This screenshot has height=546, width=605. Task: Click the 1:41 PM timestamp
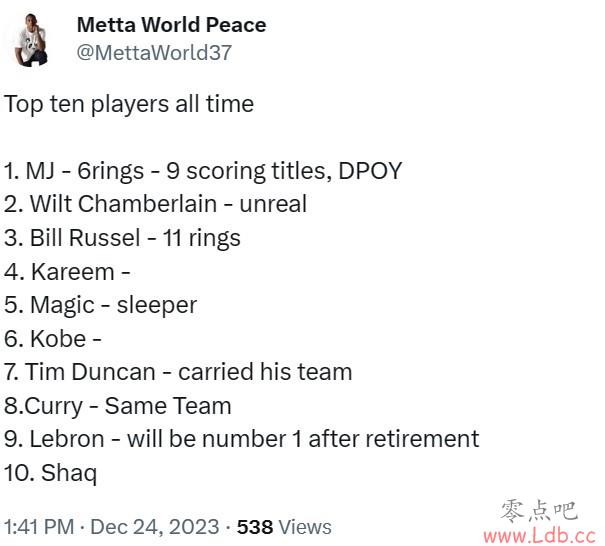[x=39, y=527]
